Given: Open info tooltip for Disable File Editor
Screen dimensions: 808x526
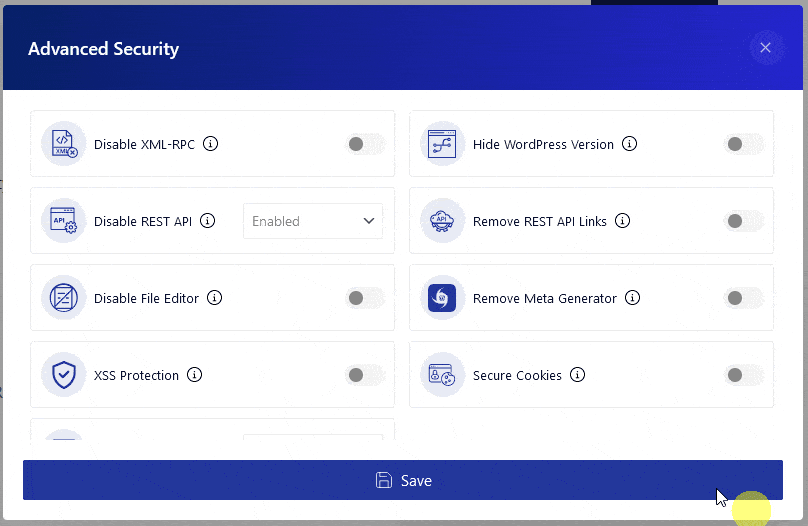Looking at the screenshot, I should tap(214, 298).
